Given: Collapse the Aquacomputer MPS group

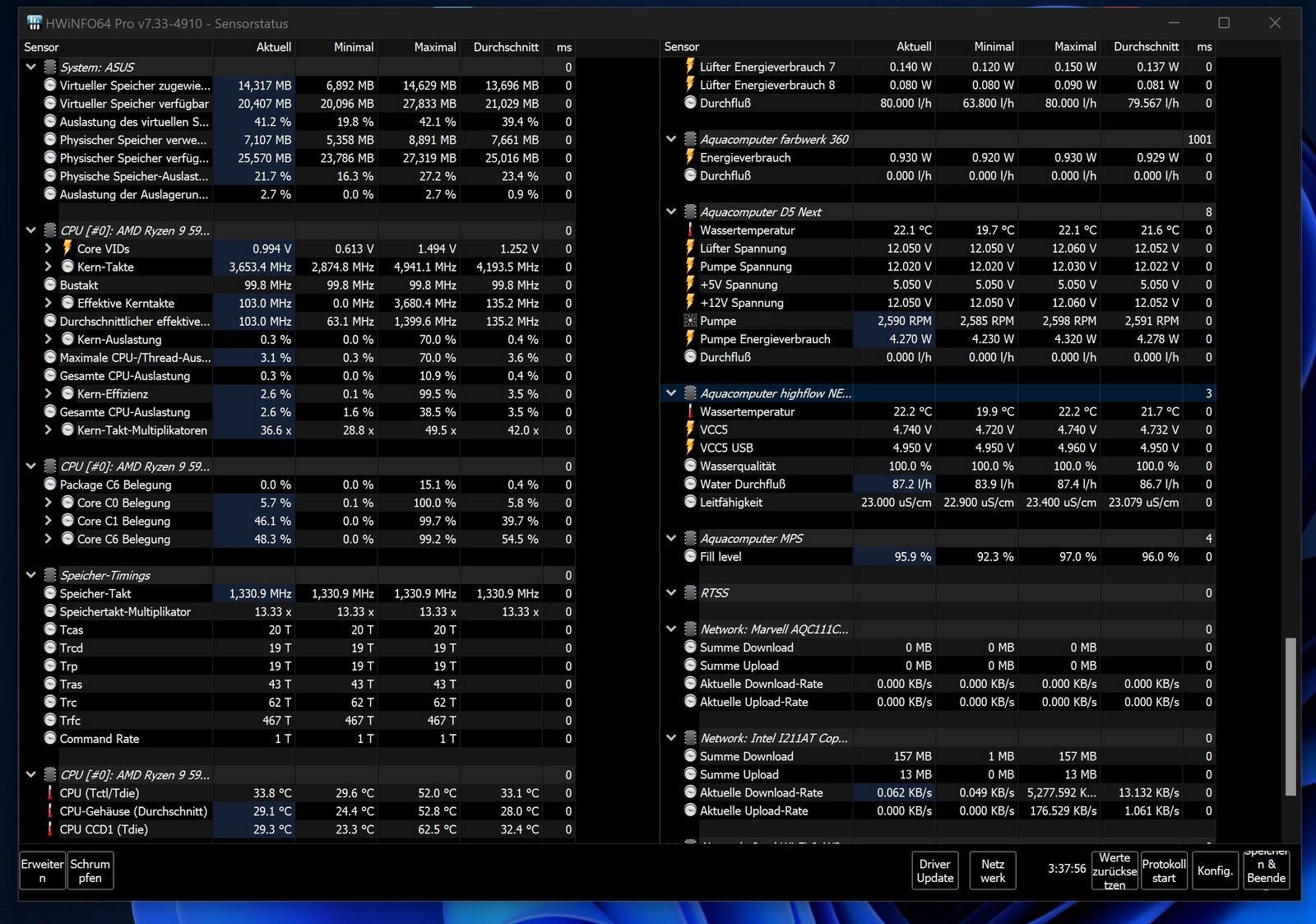Looking at the screenshot, I should [671, 538].
